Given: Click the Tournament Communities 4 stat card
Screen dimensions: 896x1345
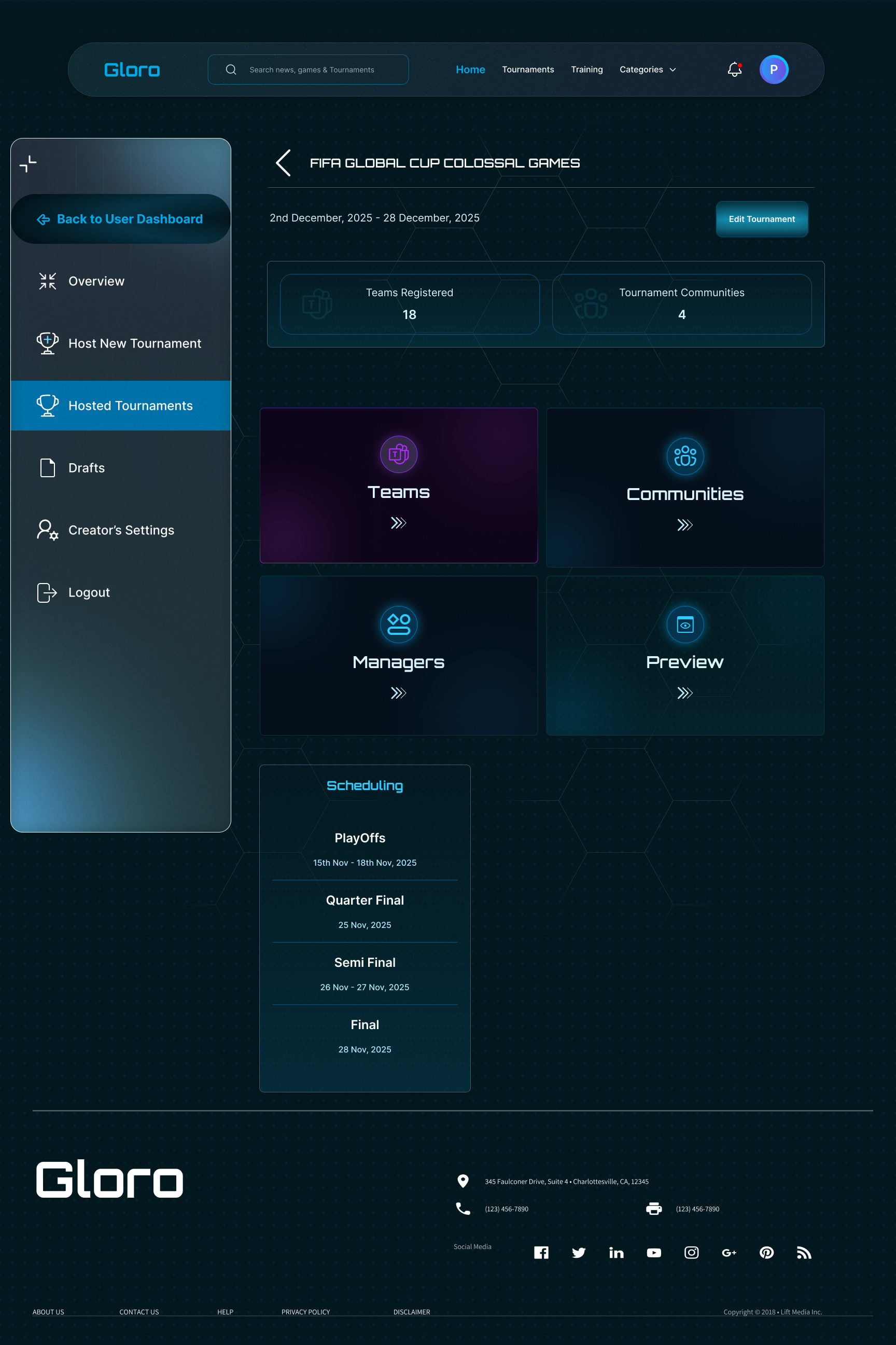Looking at the screenshot, I should [682, 304].
